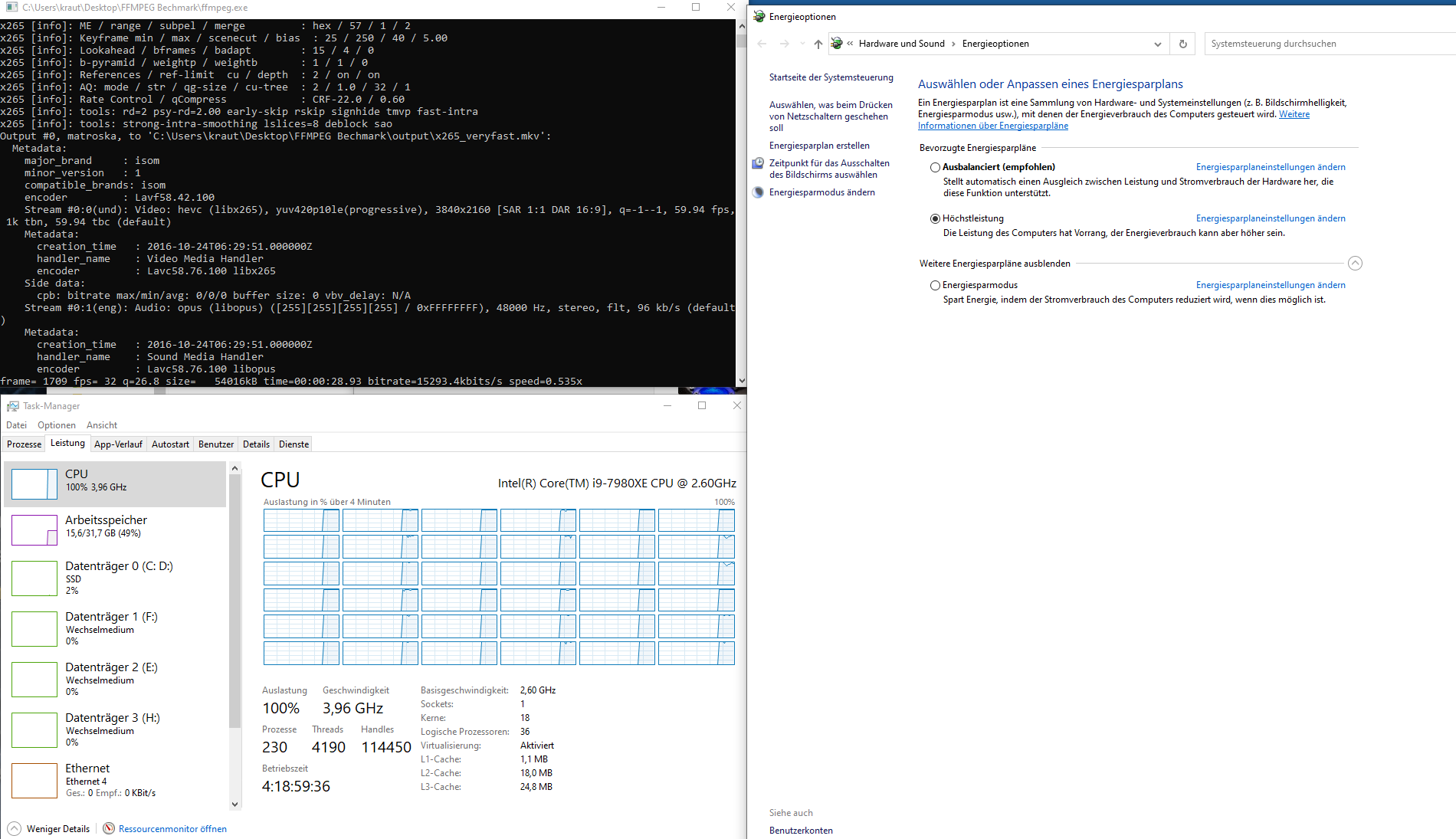This screenshot has width=1456, height=839.
Task: Switch to the Prozesse tab
Action: coord(25,444)
